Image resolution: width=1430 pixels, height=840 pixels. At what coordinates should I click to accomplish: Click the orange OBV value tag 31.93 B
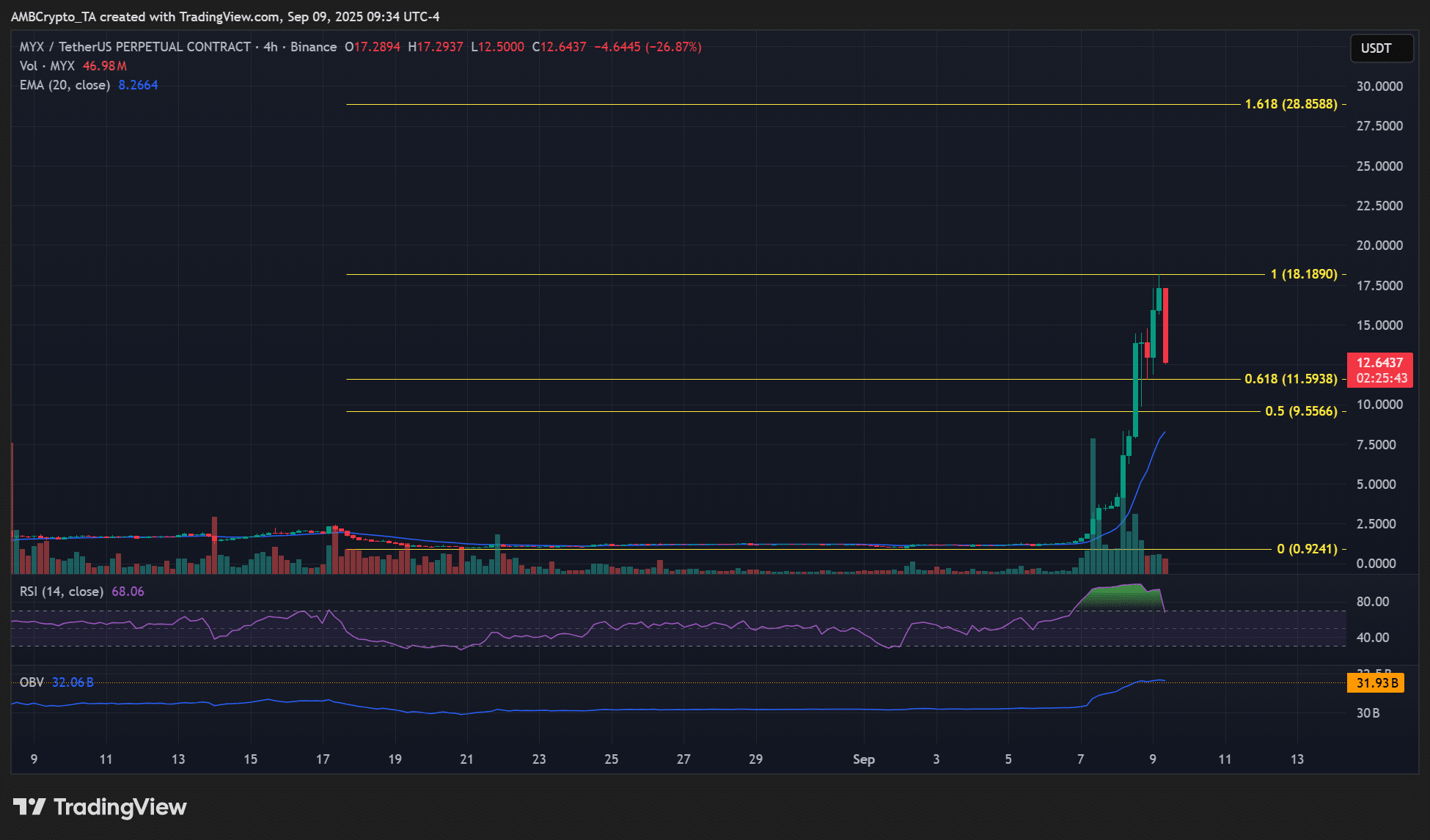pyautogui.click(x=1376, y=683)
